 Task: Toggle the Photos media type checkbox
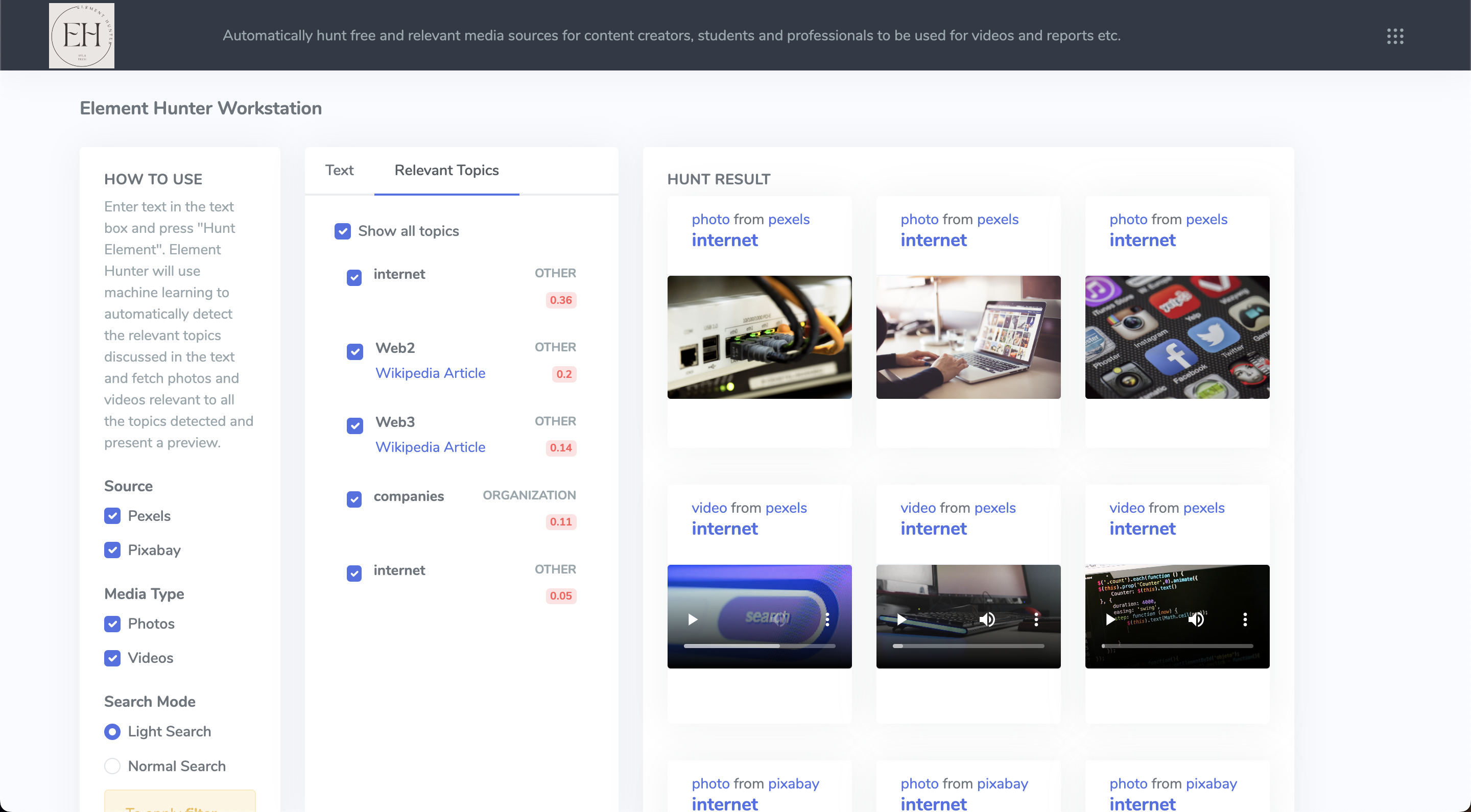tap(112, 624)
